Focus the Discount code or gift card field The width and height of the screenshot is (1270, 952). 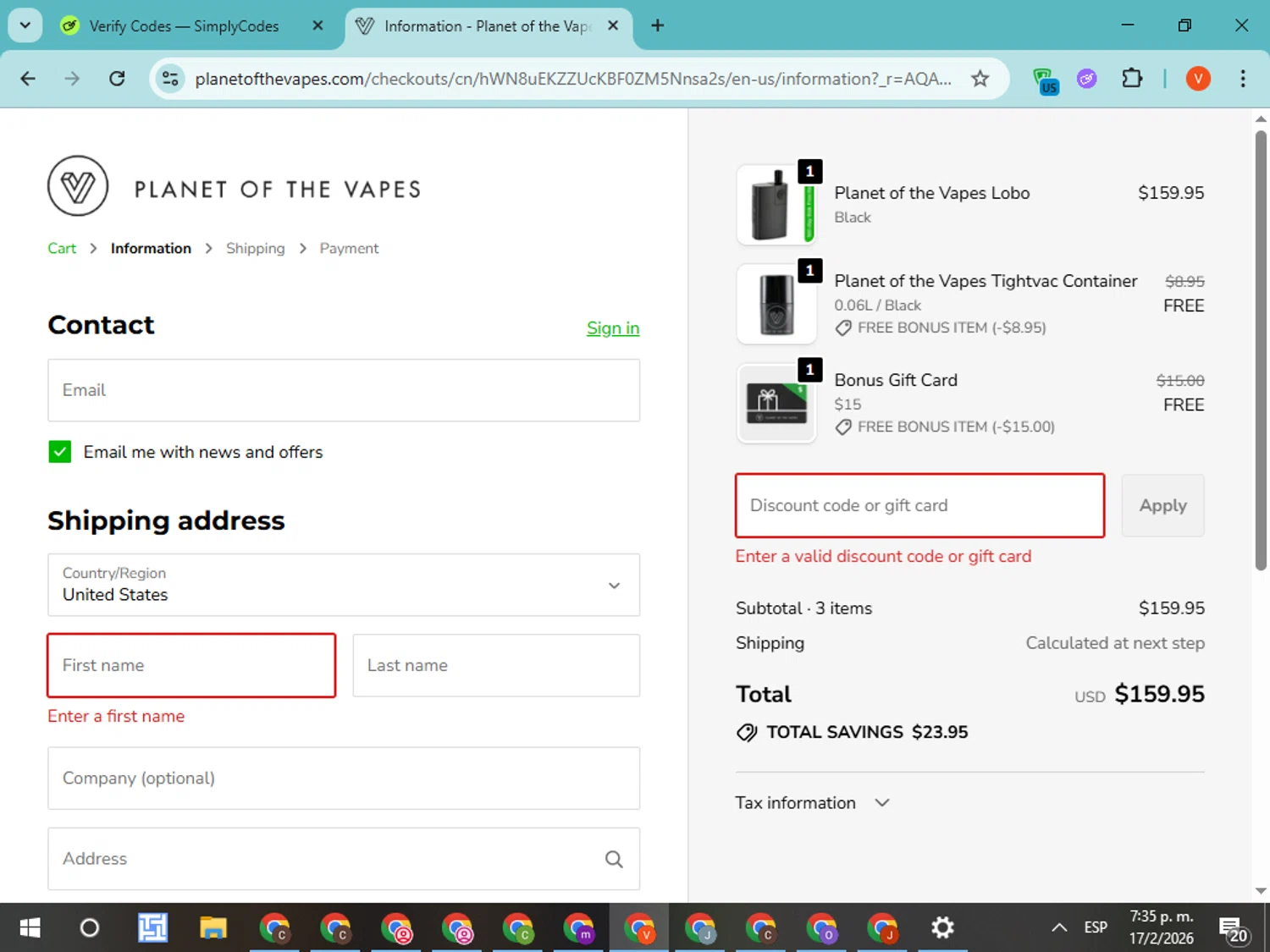click(x=919, y=505)
